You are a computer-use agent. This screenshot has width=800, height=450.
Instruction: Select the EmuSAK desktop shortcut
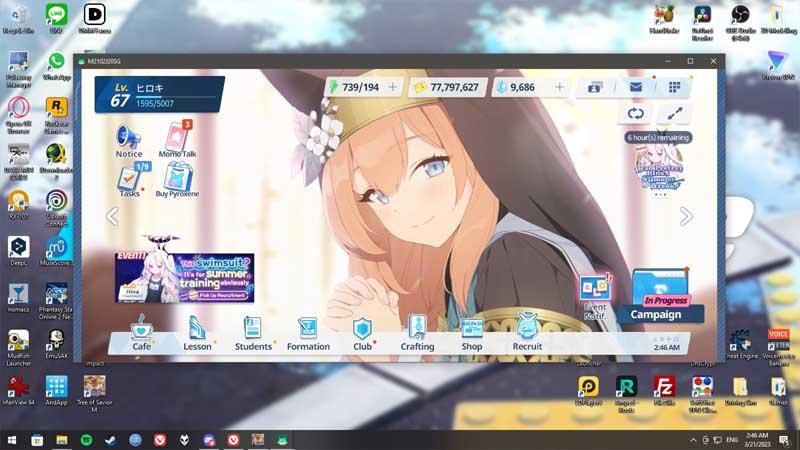(x=56, y=344)
